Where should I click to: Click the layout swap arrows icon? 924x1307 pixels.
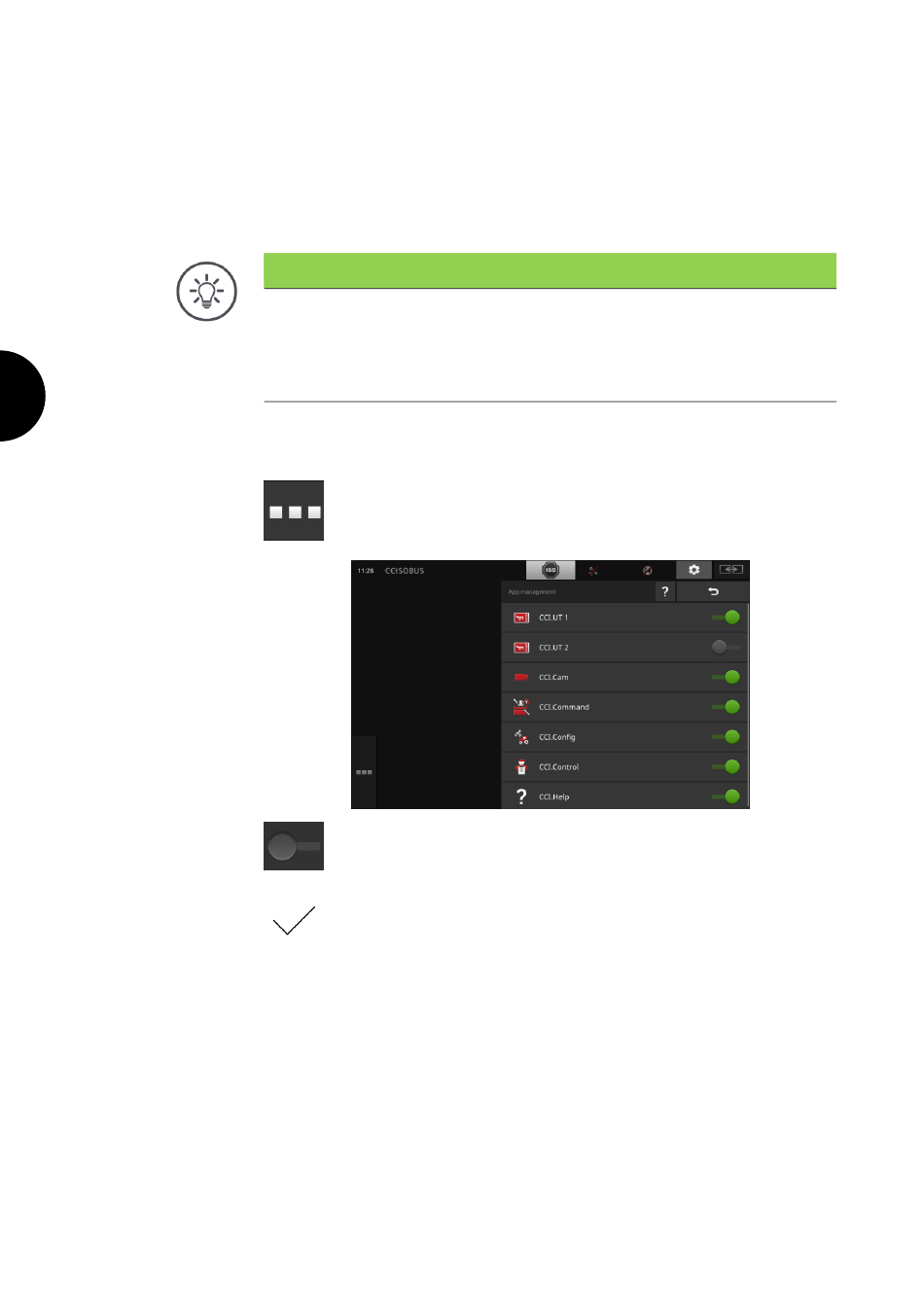(x=731, y=570)
